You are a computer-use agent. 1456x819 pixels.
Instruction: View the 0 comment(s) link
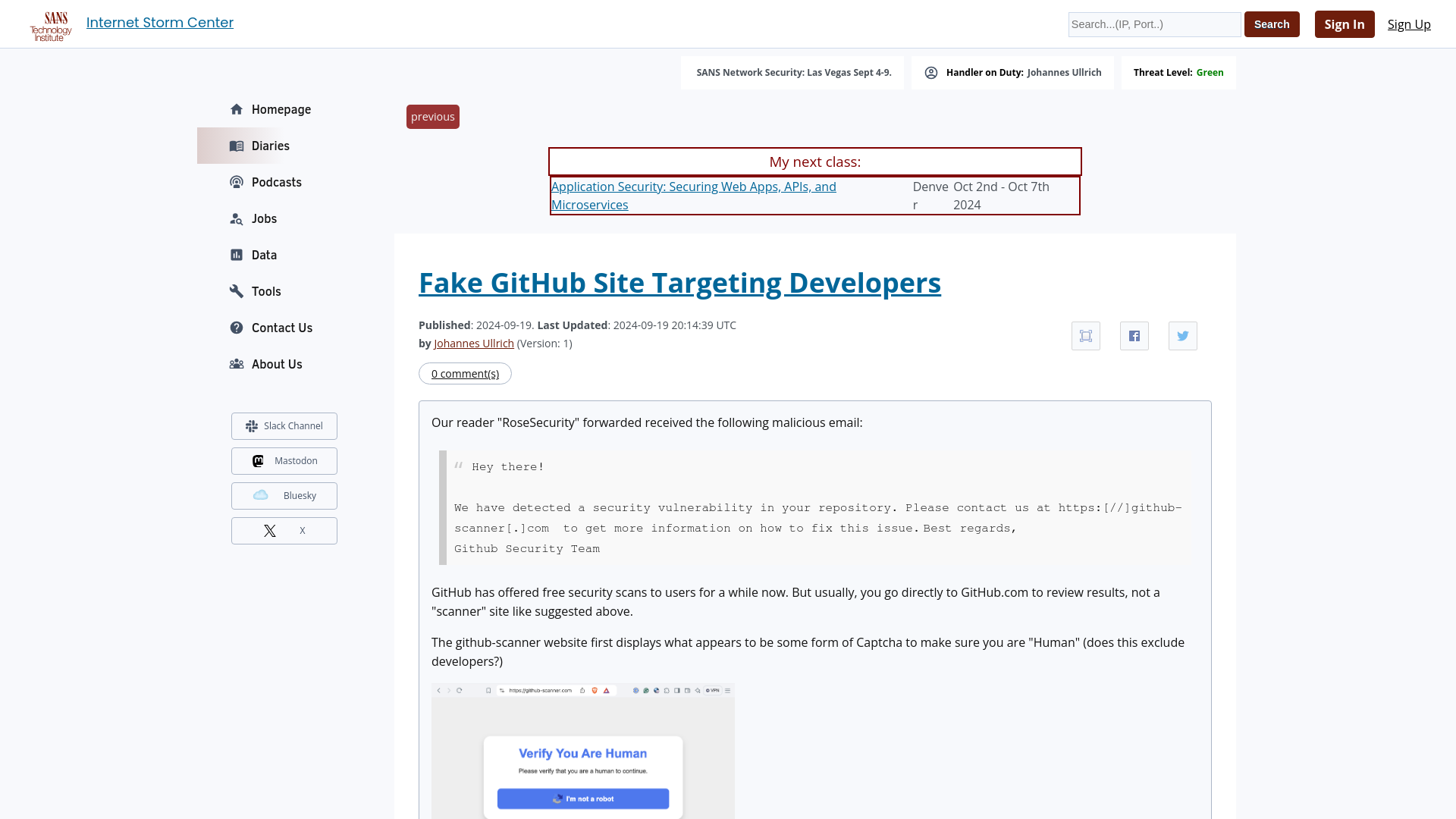coord(465,374)
